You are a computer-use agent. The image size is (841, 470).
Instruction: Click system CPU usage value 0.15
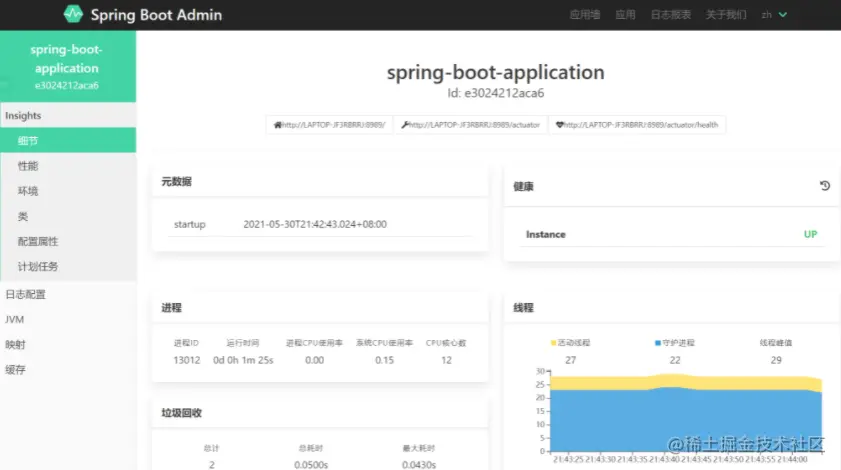385,360
